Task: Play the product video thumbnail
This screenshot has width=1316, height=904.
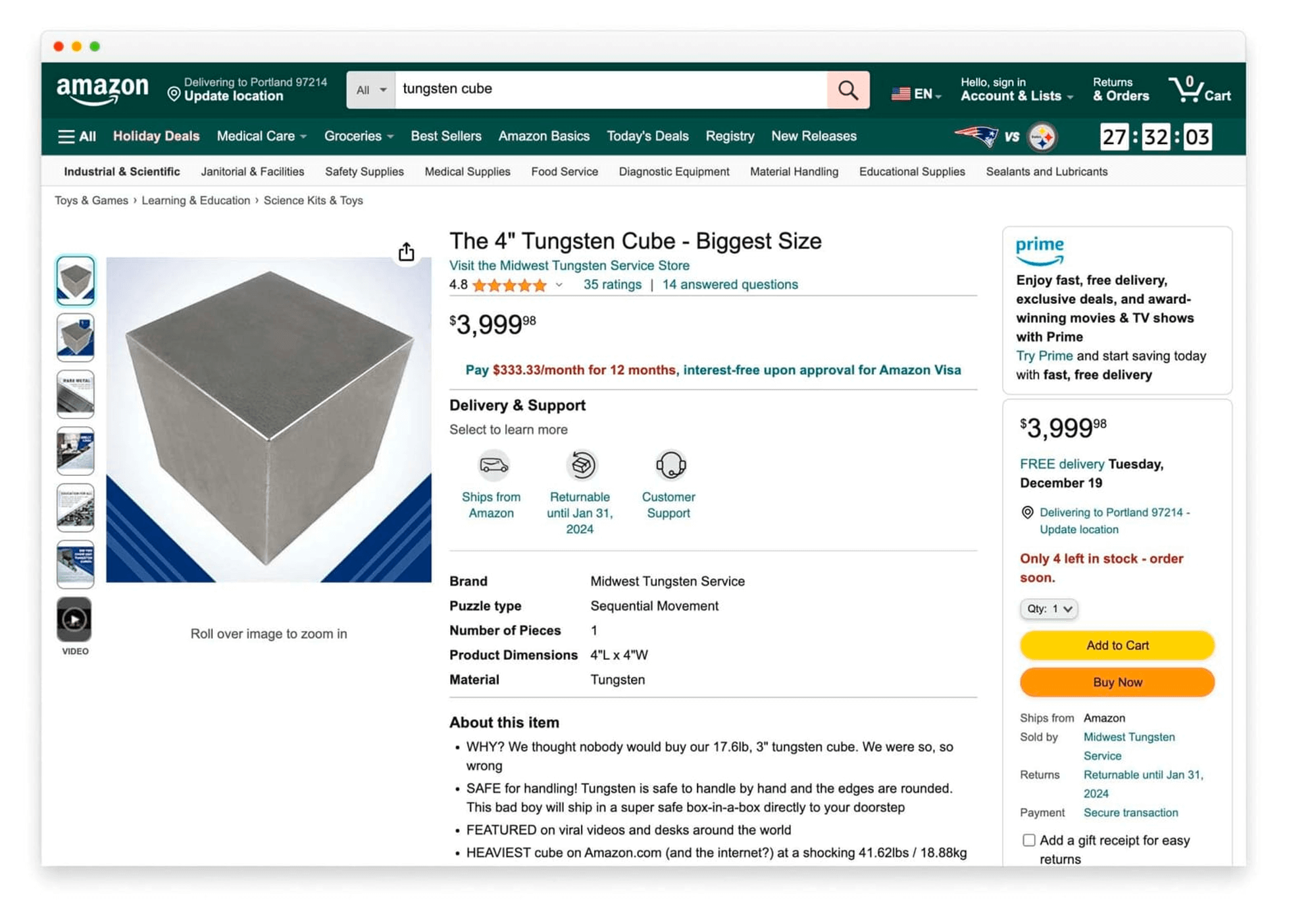Action: [x=75, y=618]
